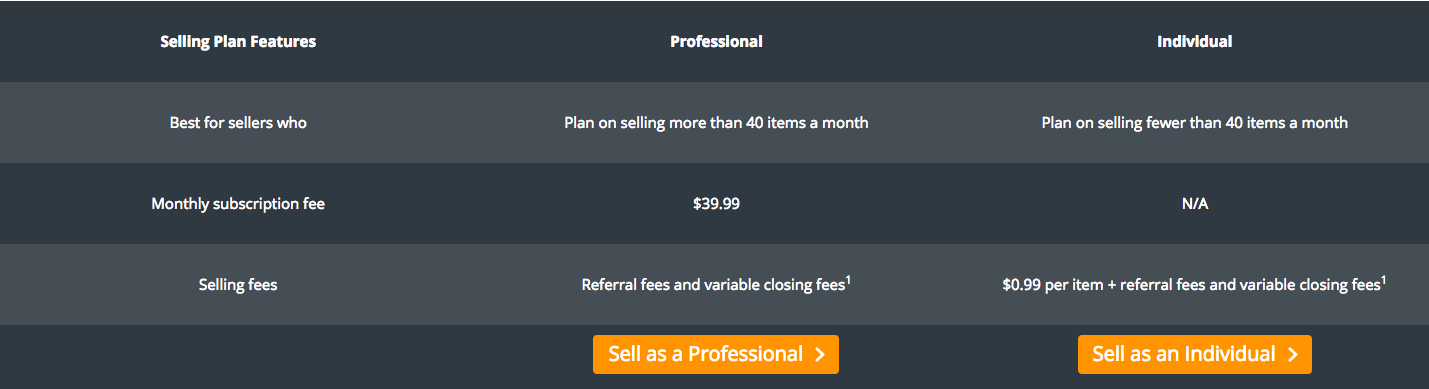Click the empty cell under Selling fees label
This screenshot has width=1429, height=389.
tap(238, 356)
